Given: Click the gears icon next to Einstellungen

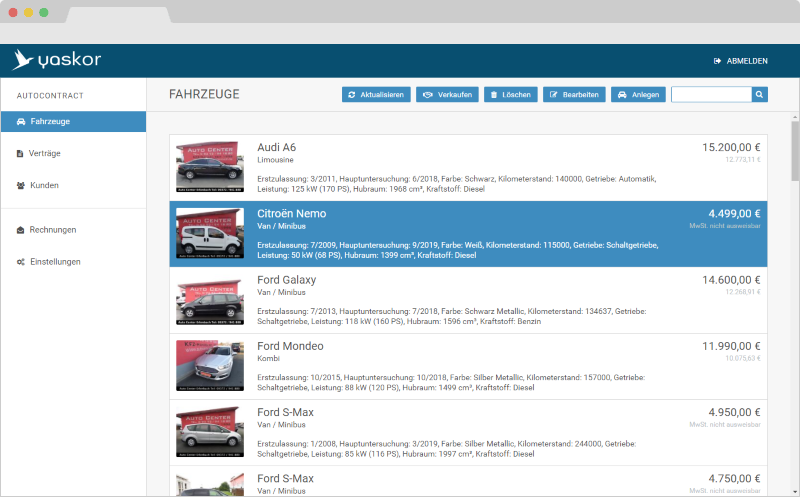Looking at the screenshot, I should [20, 262].
